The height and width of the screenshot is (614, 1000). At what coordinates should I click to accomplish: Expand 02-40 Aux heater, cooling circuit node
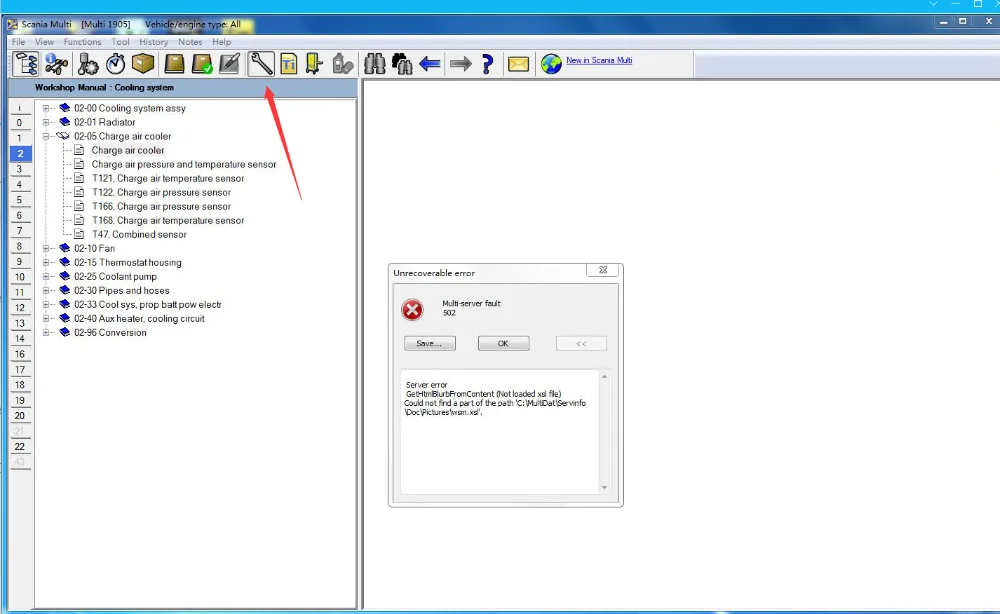[x=46, y=319]
